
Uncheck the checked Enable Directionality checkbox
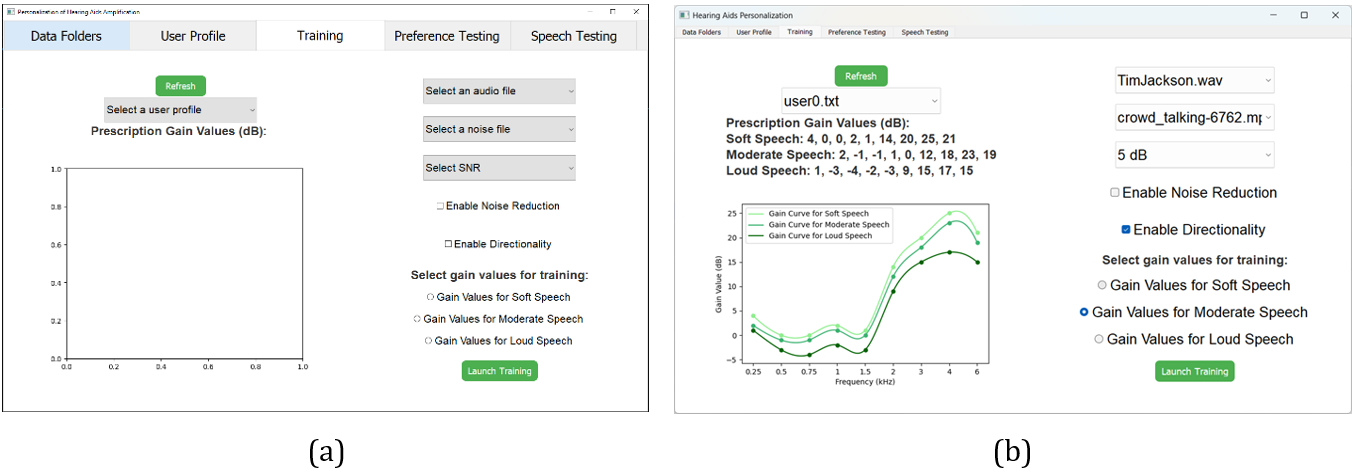pyautogui.click(x=1127, y=230)
